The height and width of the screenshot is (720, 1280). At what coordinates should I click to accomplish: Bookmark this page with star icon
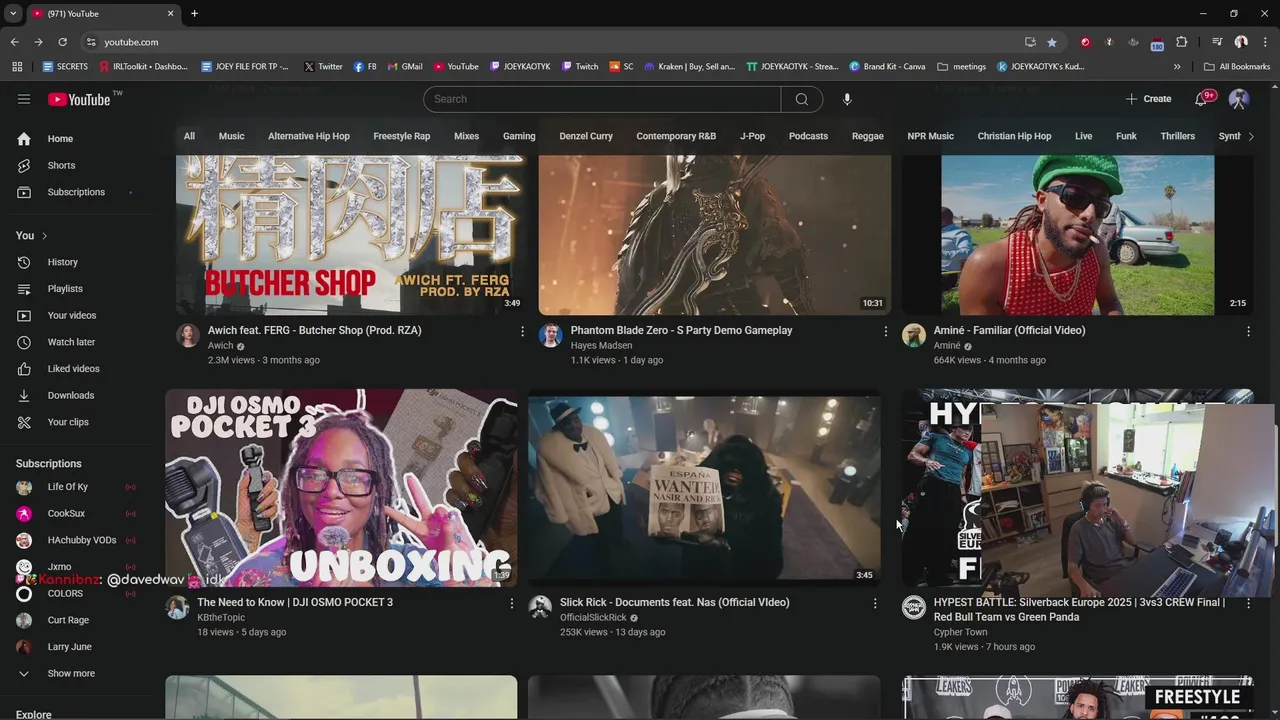(1052, 42)
